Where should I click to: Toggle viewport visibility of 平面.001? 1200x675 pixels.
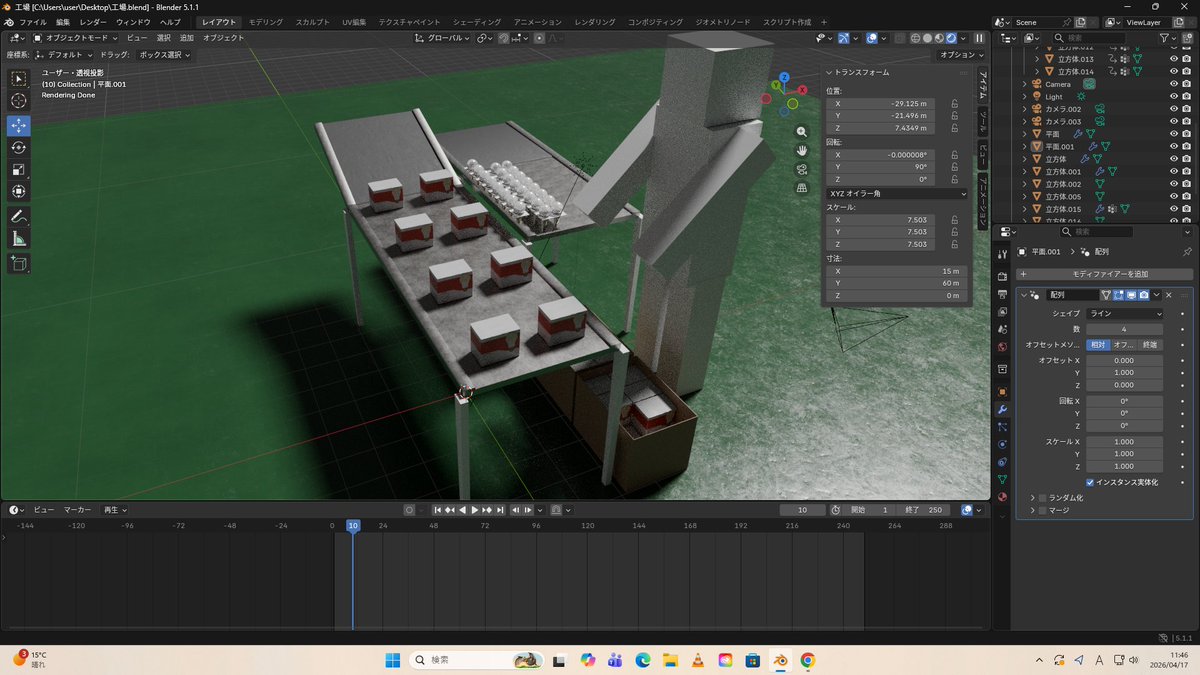(x=1174, y=146)
